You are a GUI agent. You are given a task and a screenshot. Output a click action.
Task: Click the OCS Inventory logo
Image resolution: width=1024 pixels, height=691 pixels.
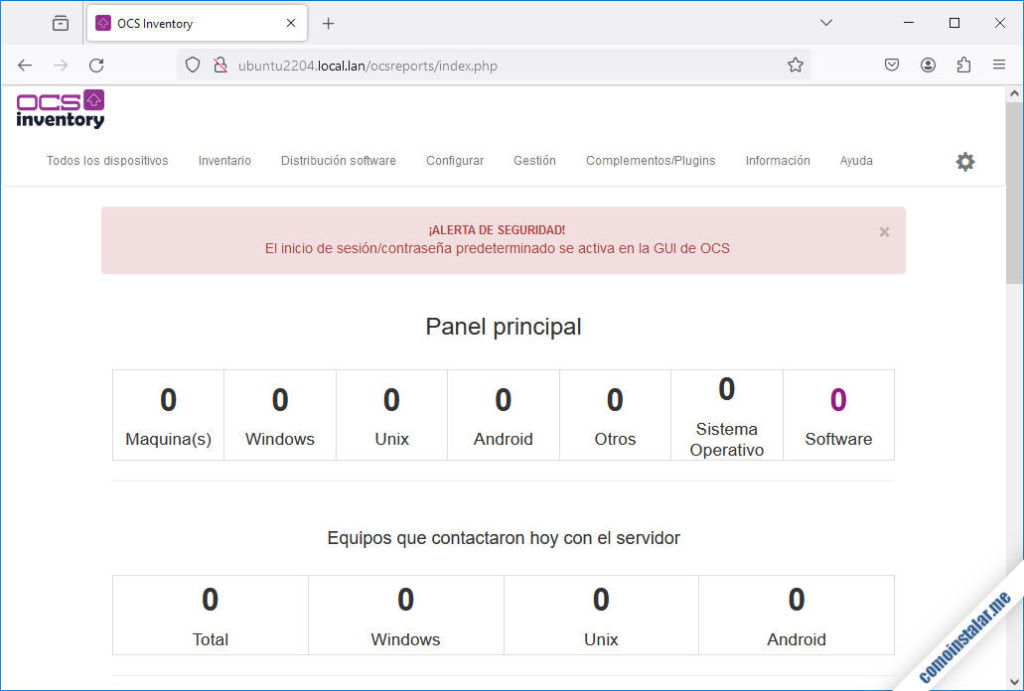(x=60, y=108)
